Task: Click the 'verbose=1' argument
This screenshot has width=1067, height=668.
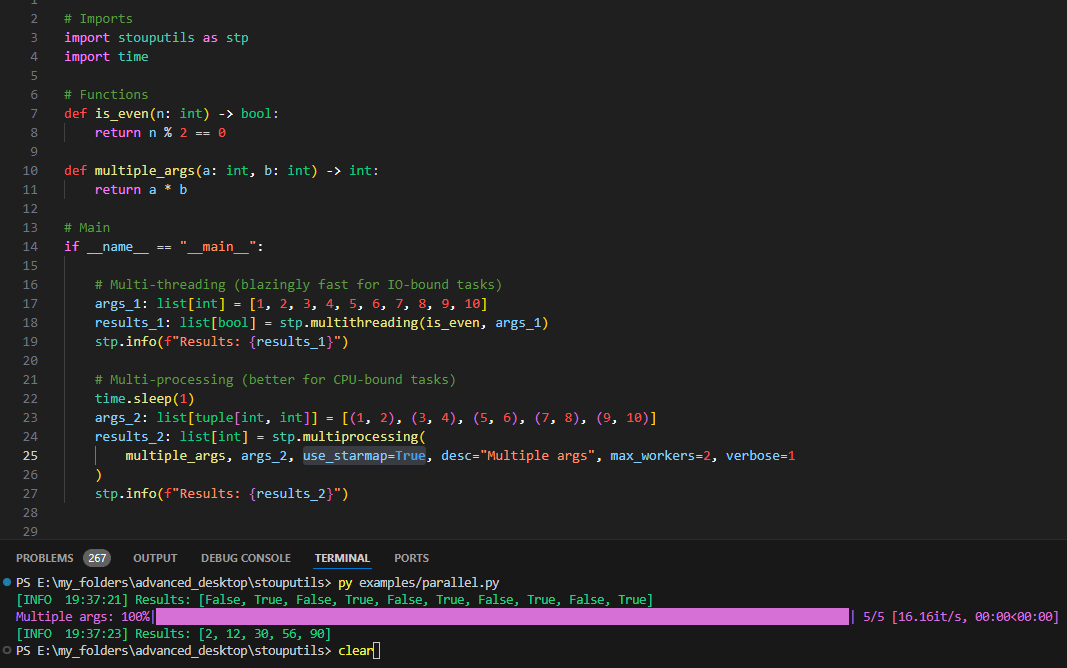Action: click(x=760, y=456)
